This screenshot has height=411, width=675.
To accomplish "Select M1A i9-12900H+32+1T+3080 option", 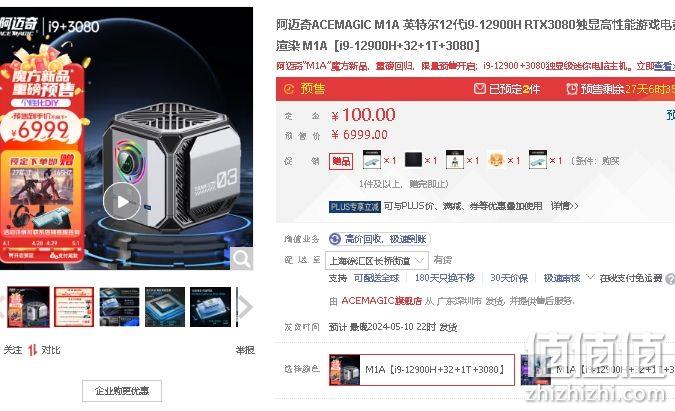I will [421, 369].
